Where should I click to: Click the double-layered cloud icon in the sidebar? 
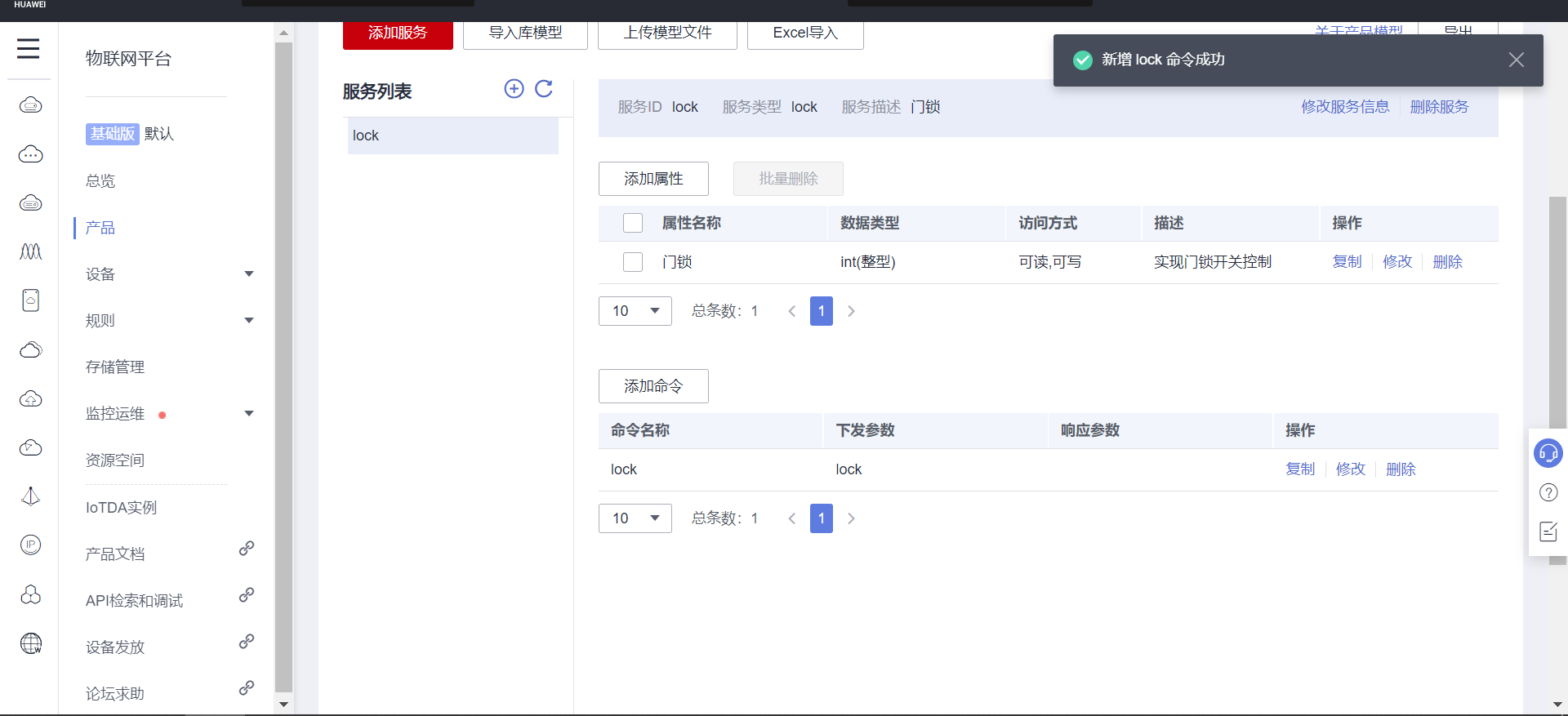[31, 349]
